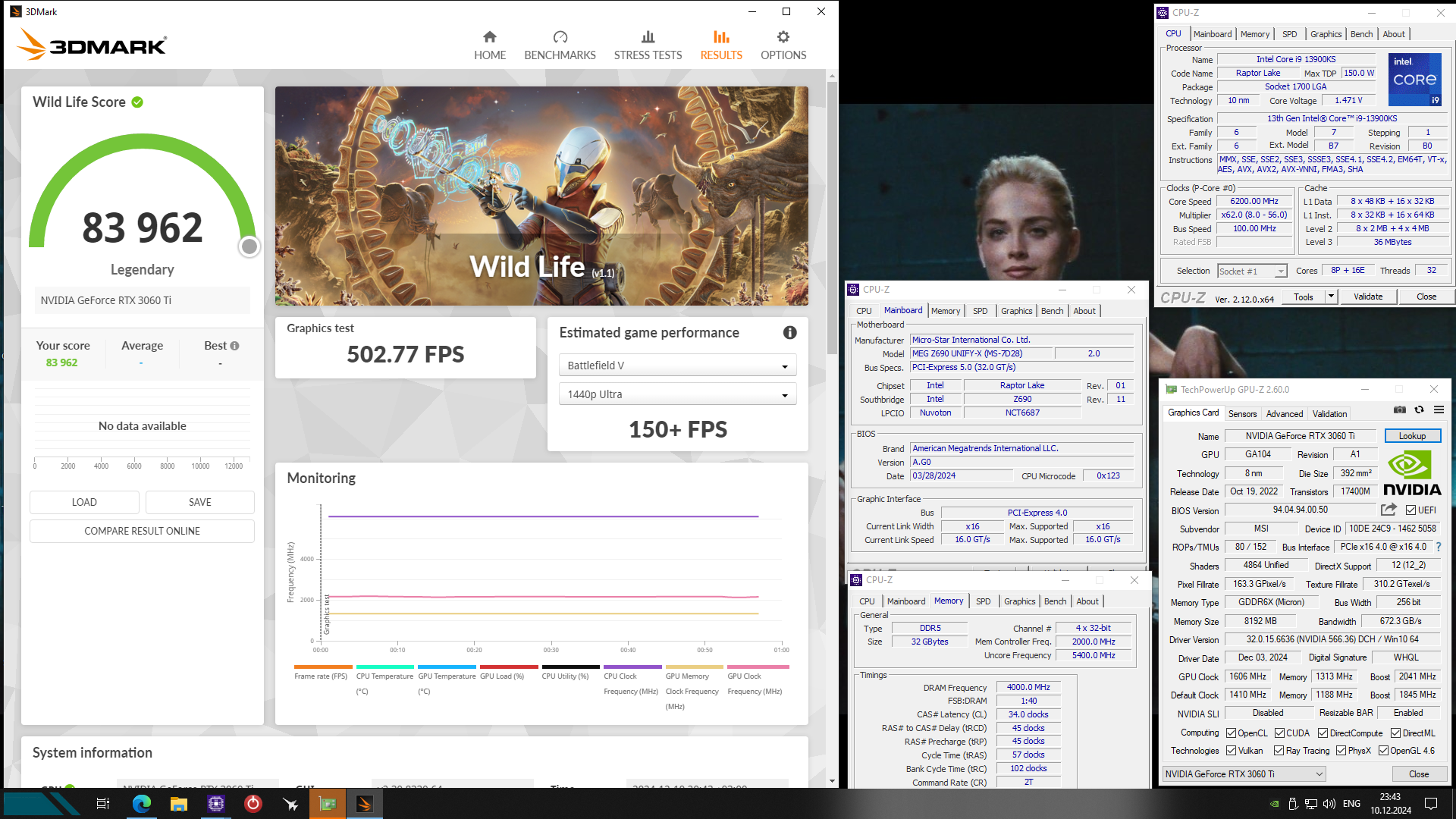Click the 3DMark logo
The image size is (1456, 819).
click(x=92, y=44)
